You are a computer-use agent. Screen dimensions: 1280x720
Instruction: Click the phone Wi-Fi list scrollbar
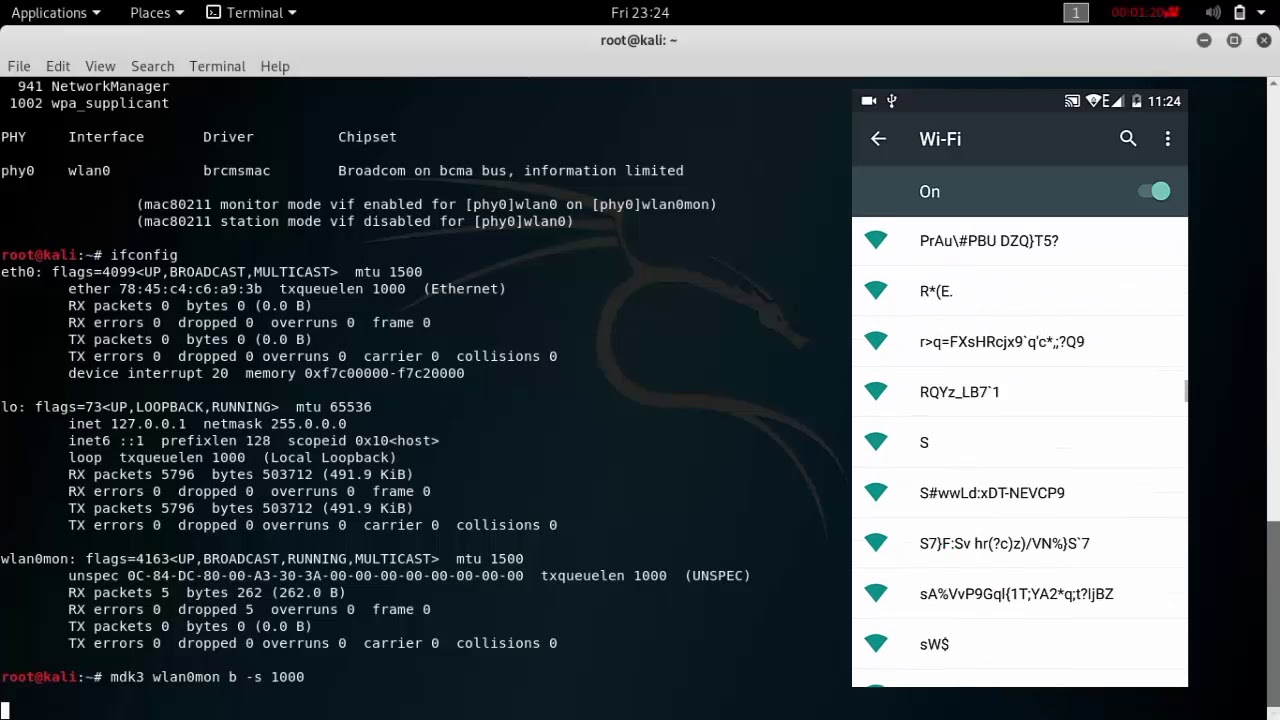click(x=1186, y=391)
